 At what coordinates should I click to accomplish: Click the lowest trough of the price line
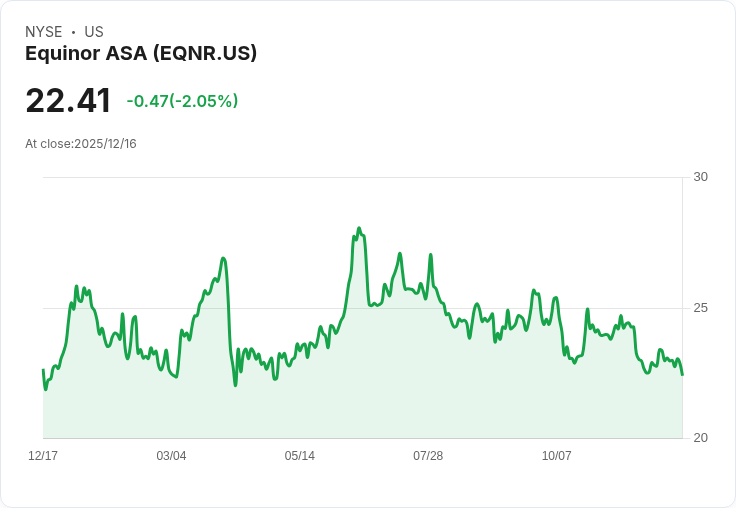point(46,389)
